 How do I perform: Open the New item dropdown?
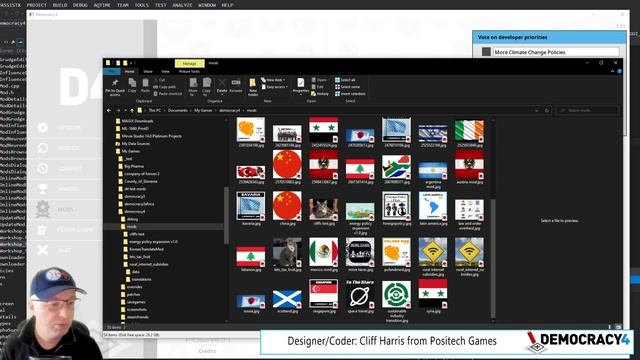coord(273,80)
